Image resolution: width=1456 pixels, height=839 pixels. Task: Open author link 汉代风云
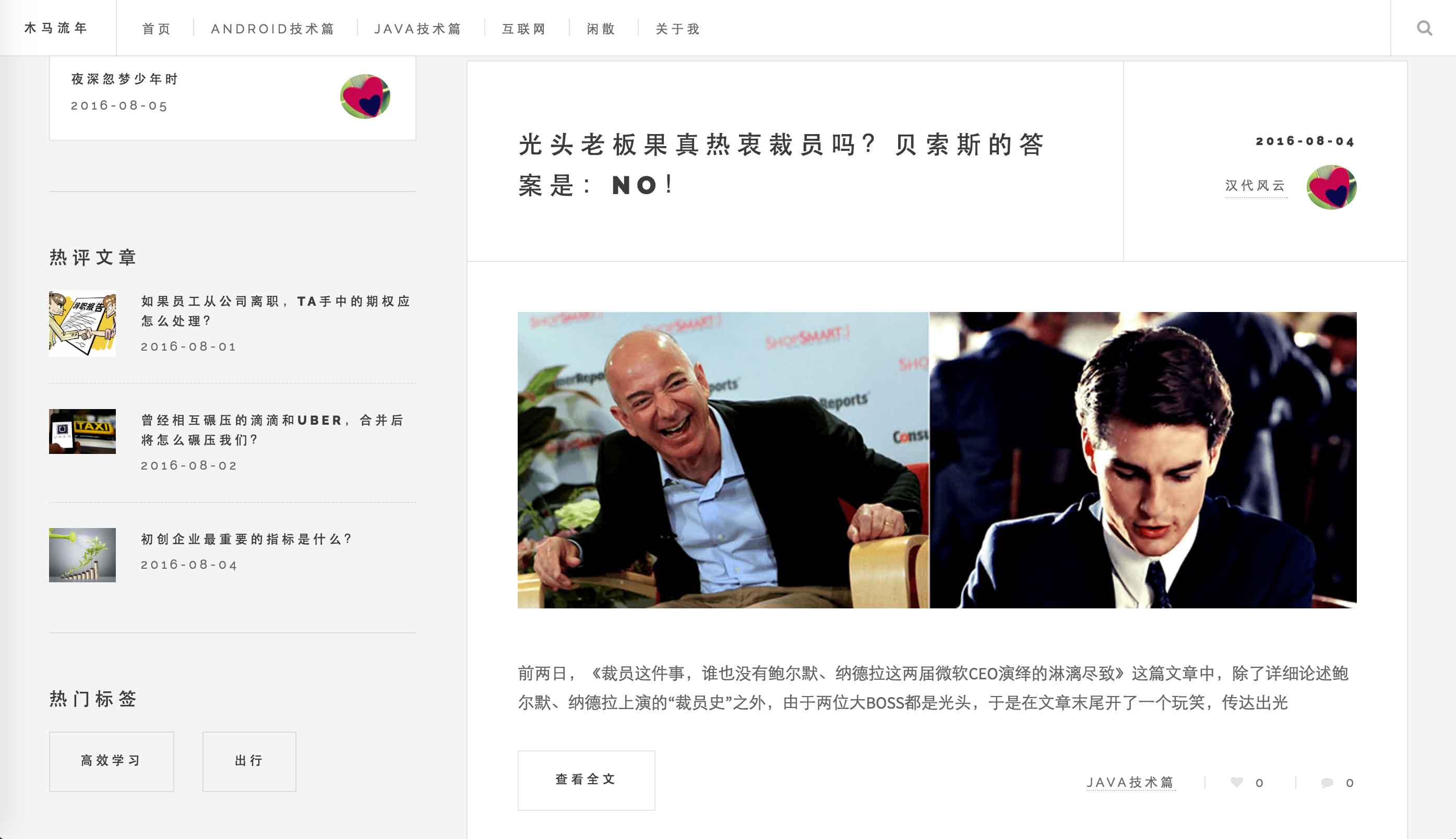(1256, 186)
